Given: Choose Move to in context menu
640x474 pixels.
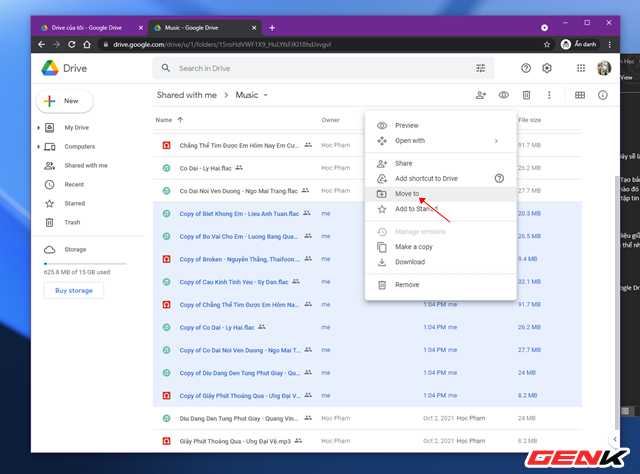Looking at the screenshot, I should (441, 194).
